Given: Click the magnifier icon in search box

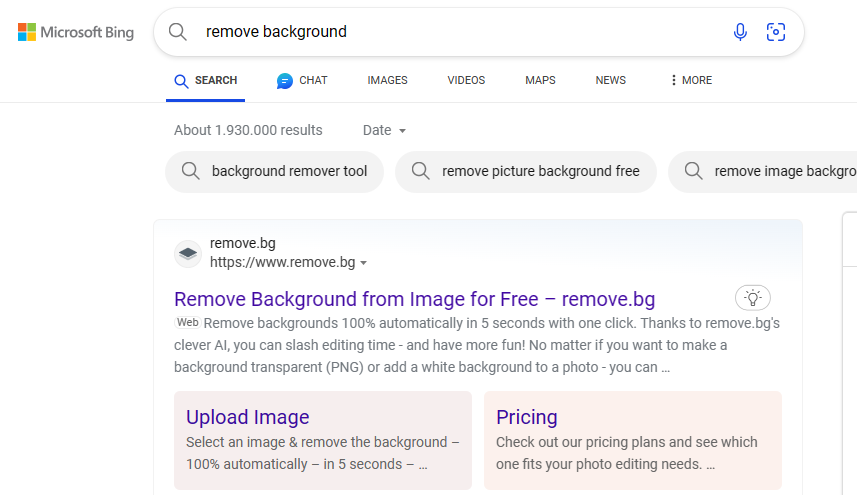Looking at the screenshot, I should pyautogui.click(x=178, y=32).
